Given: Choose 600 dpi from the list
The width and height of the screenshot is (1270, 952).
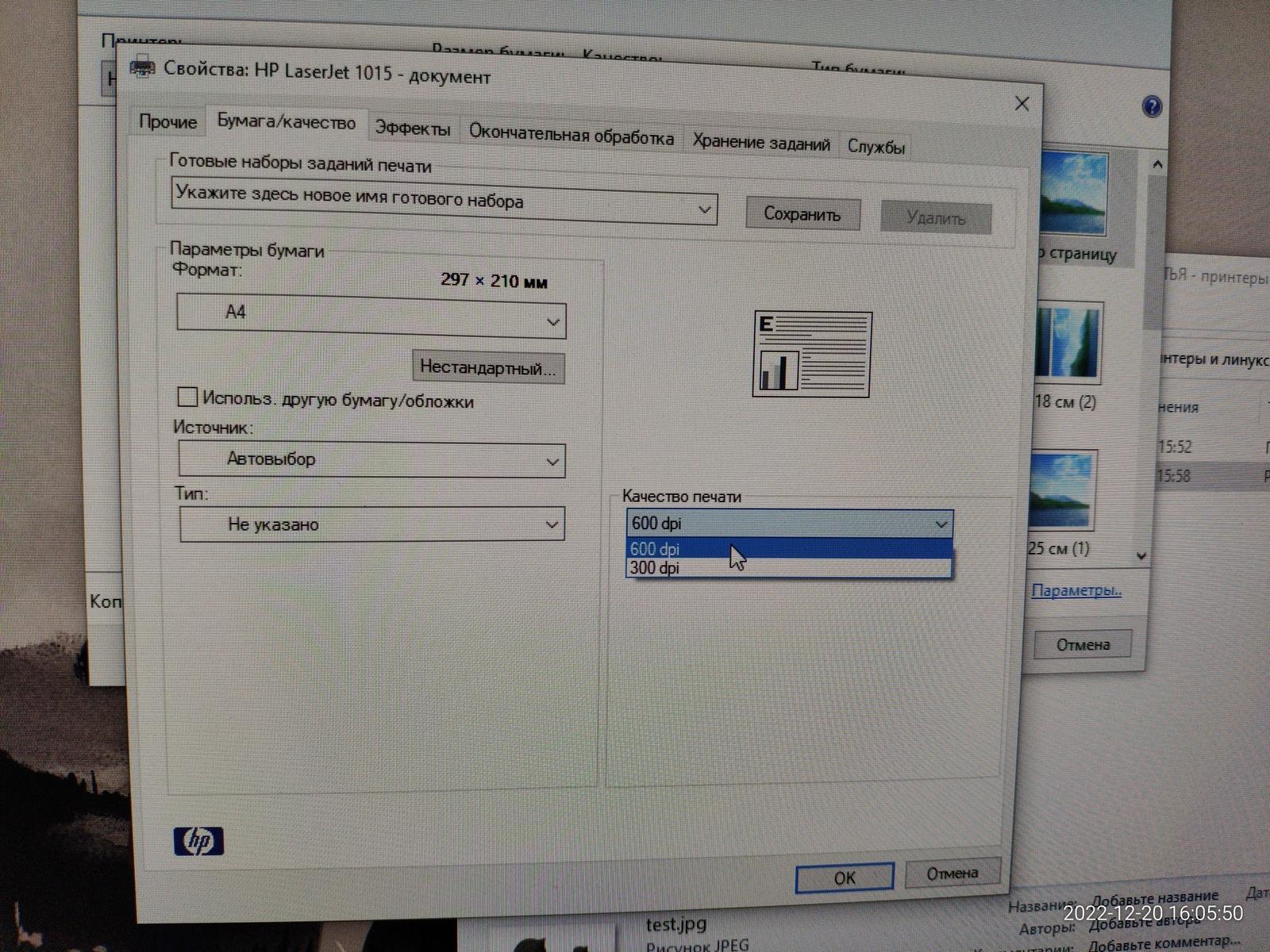Looking at the screenshot, I should tap(789, 548).
